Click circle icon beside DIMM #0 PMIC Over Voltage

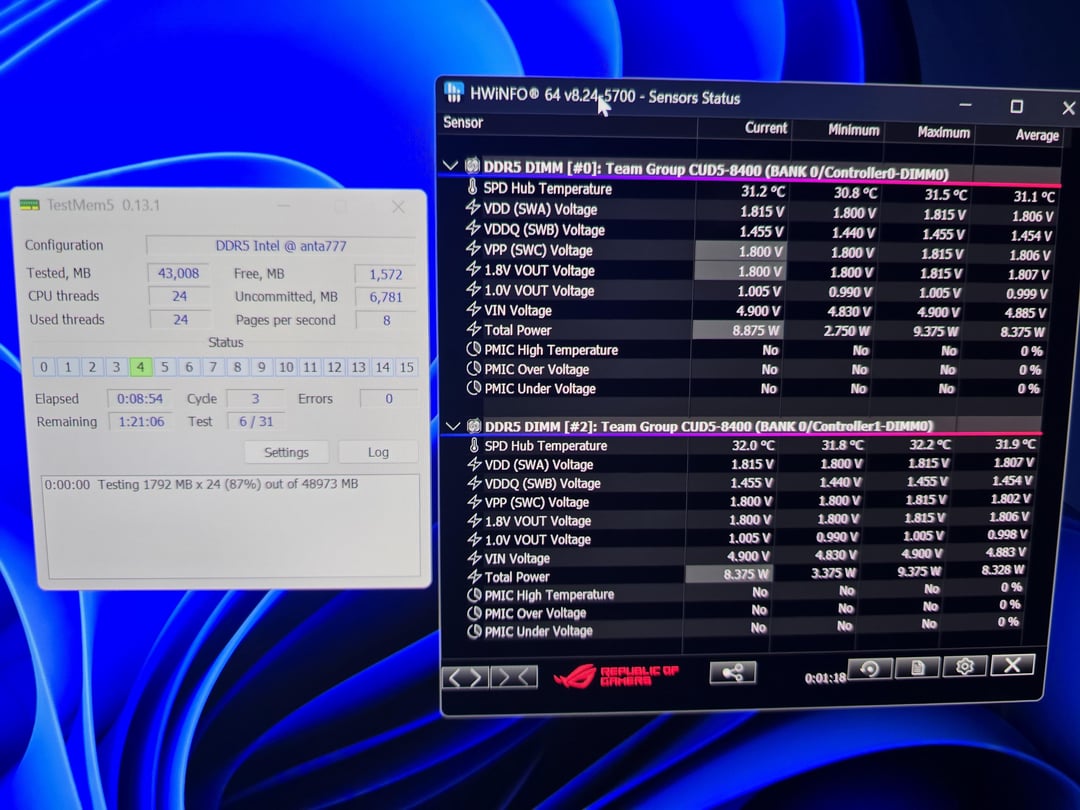click(x=474, y=368)
